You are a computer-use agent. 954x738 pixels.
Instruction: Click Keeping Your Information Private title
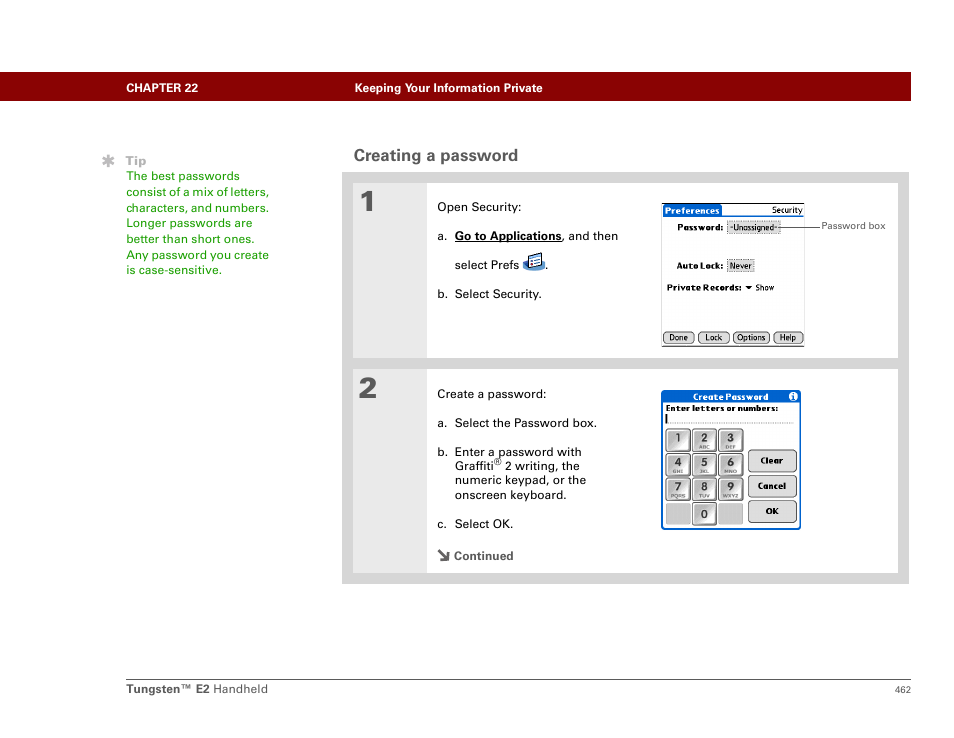(x=448, y=88)
